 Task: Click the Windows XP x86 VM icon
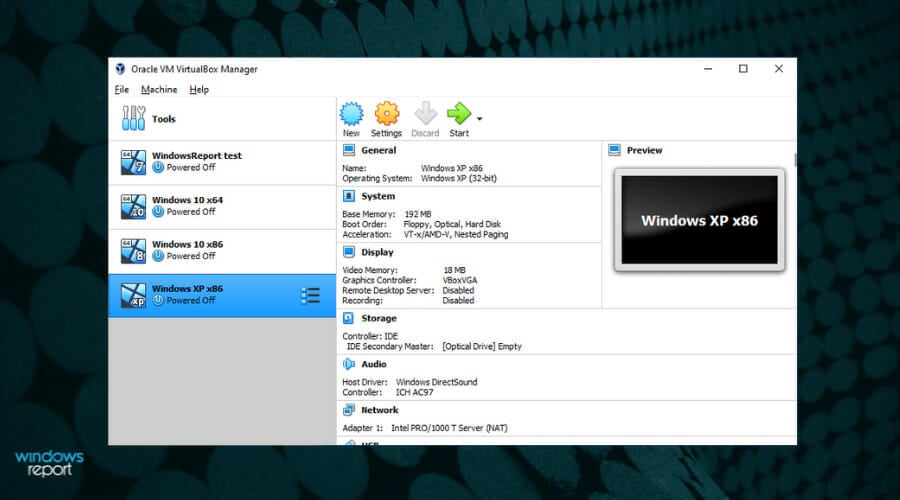(x=133, y=295)
